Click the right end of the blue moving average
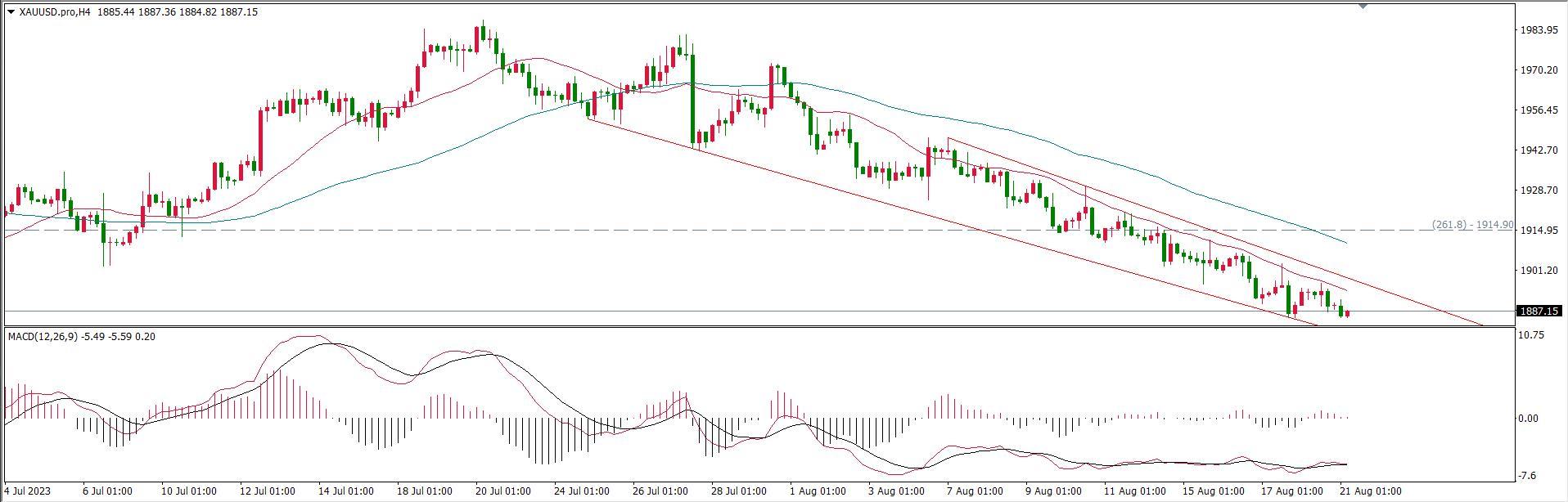The width and height of the screenshot is (1568, 502). tap(1345, 243)
